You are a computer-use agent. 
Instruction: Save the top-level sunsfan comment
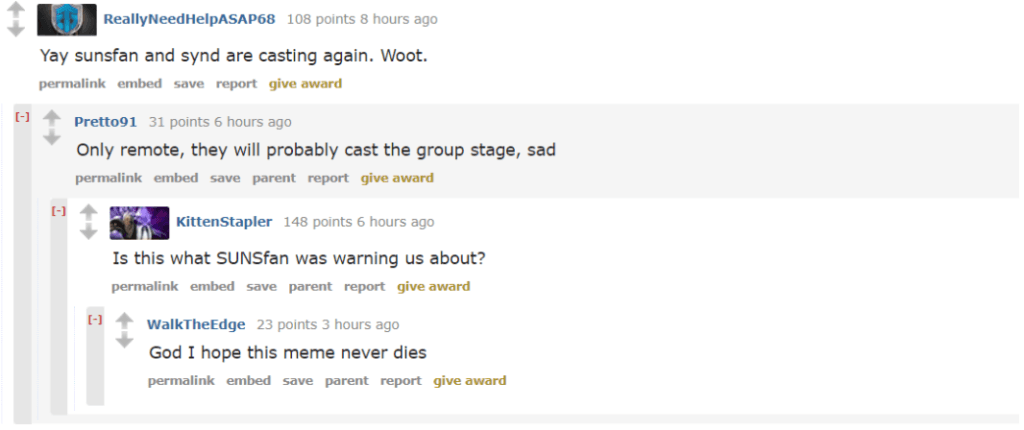(x=189, y=84)
